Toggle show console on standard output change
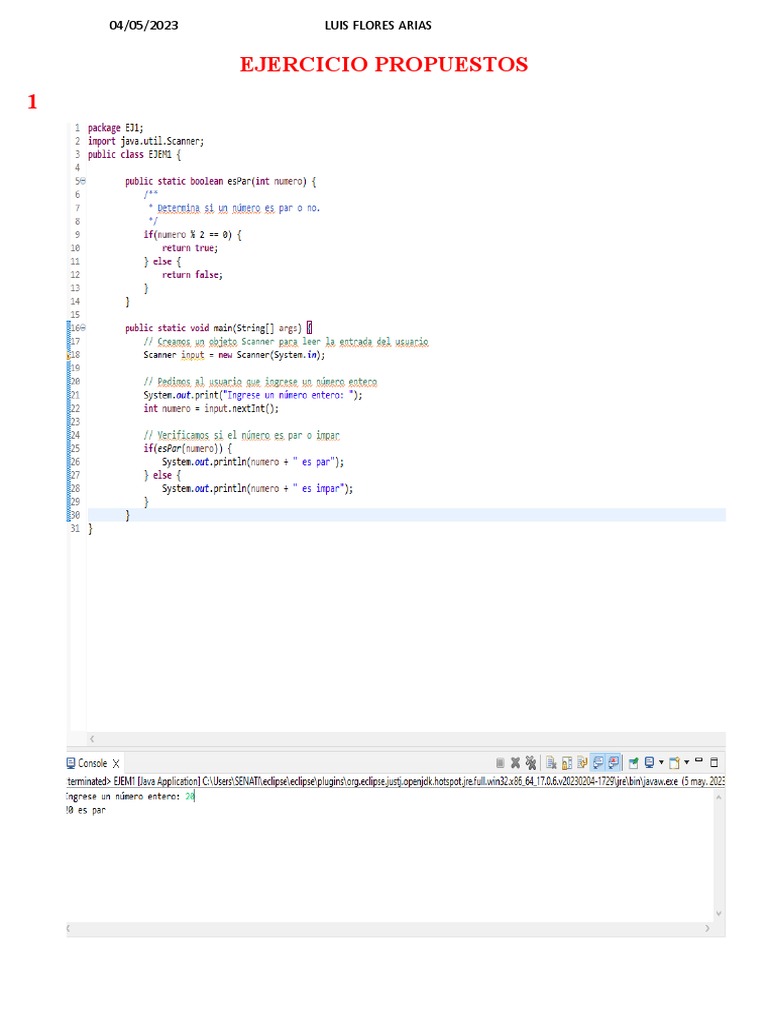The image size is (768, 1024). (598, 762)
